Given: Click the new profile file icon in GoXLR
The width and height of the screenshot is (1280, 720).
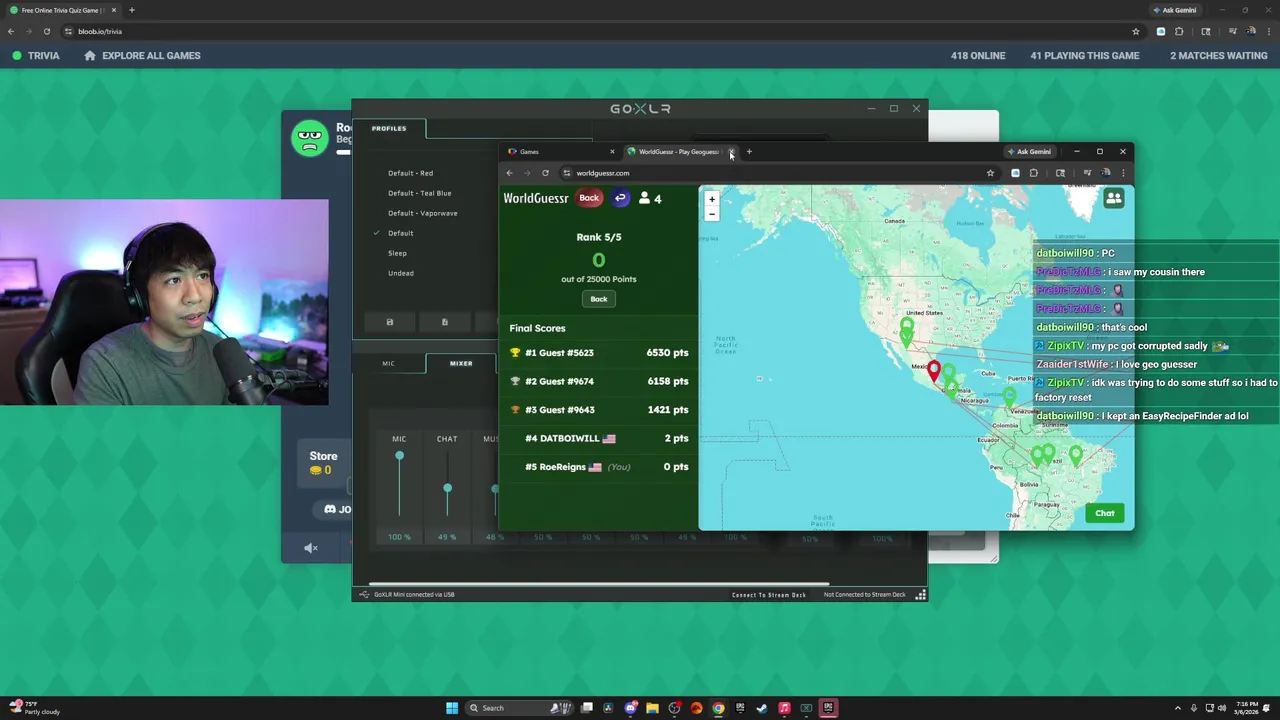Looking at the screenshot, I should 444,322.
